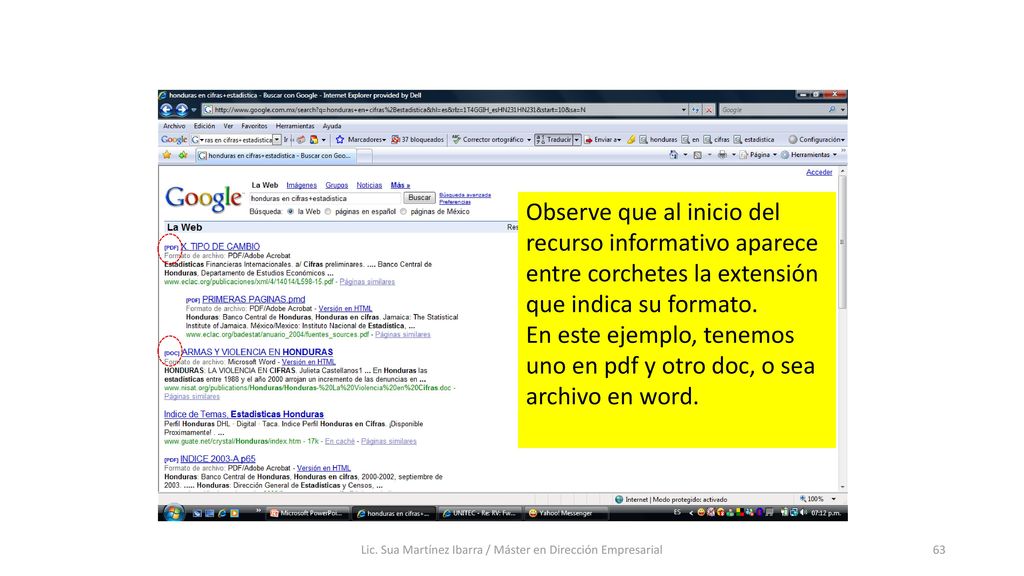Click the search magnifier in the IE search box
The width and height of the screenshot is (1024, 576).
(x=831, y=110)
